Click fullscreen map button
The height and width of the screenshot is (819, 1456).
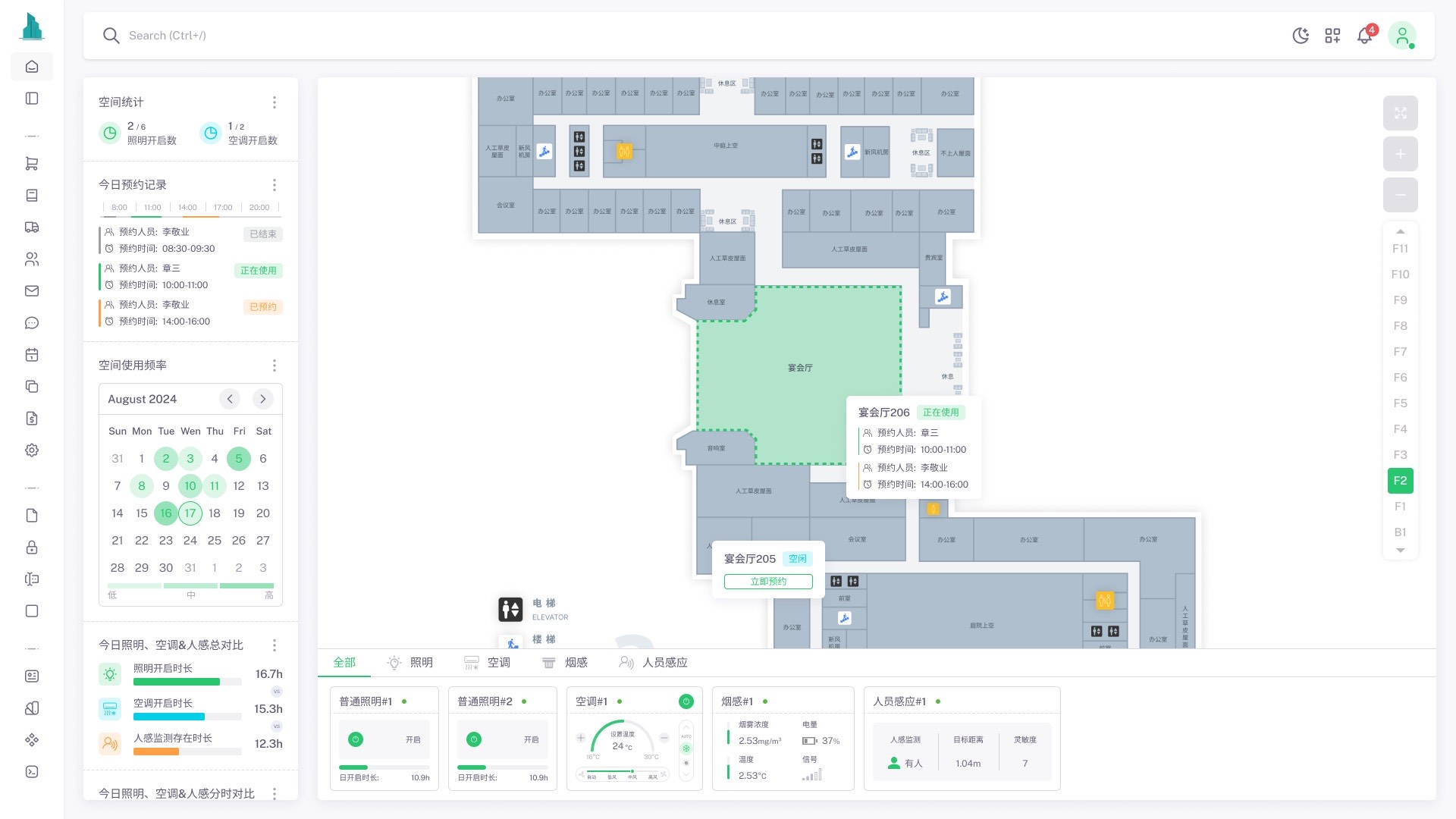point(1400,113)
